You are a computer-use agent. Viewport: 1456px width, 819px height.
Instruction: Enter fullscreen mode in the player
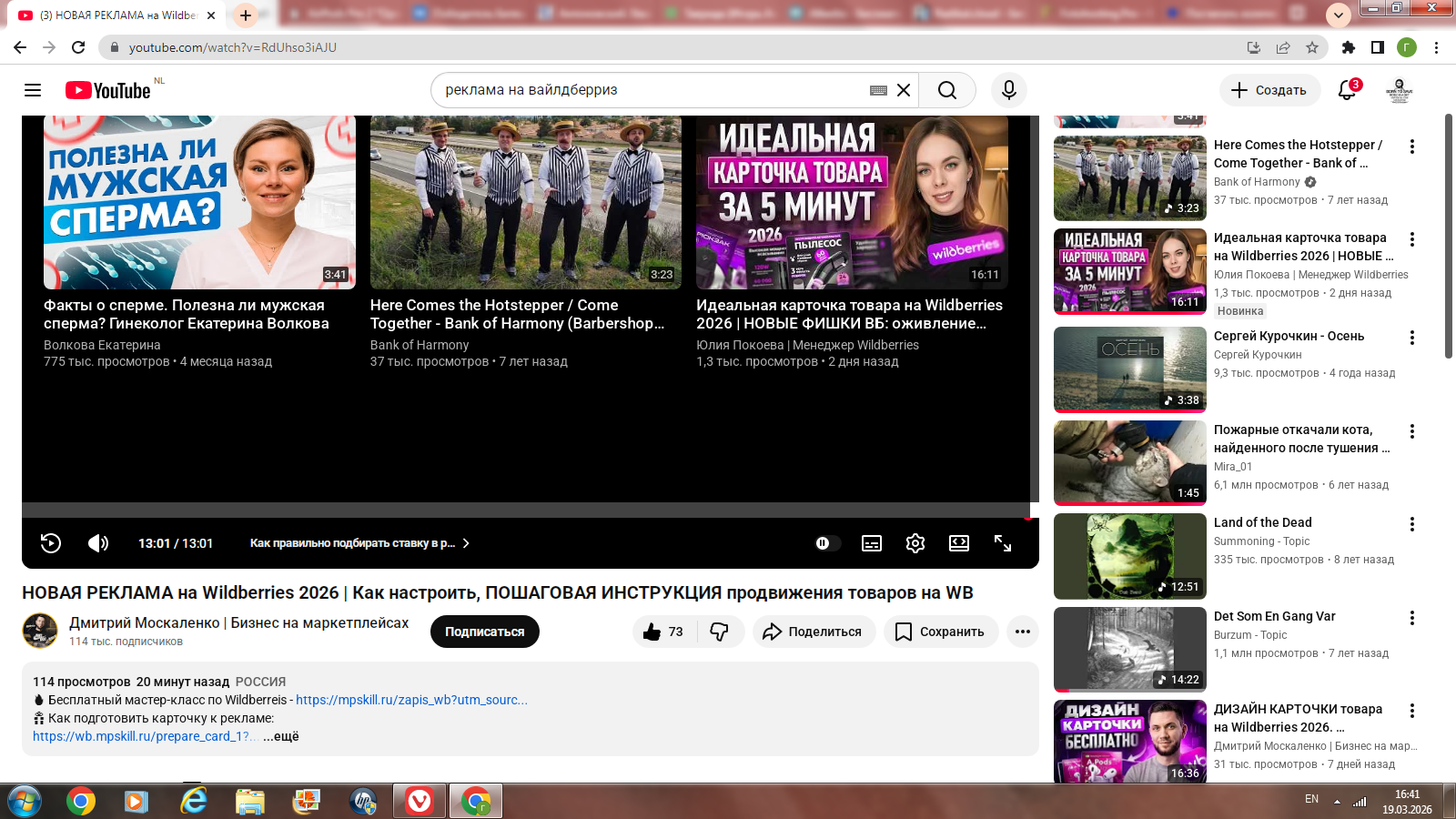coord(1003,543)
